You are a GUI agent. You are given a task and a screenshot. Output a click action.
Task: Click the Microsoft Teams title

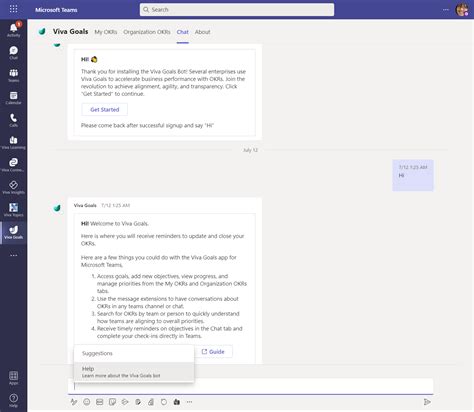coord(56,10)
